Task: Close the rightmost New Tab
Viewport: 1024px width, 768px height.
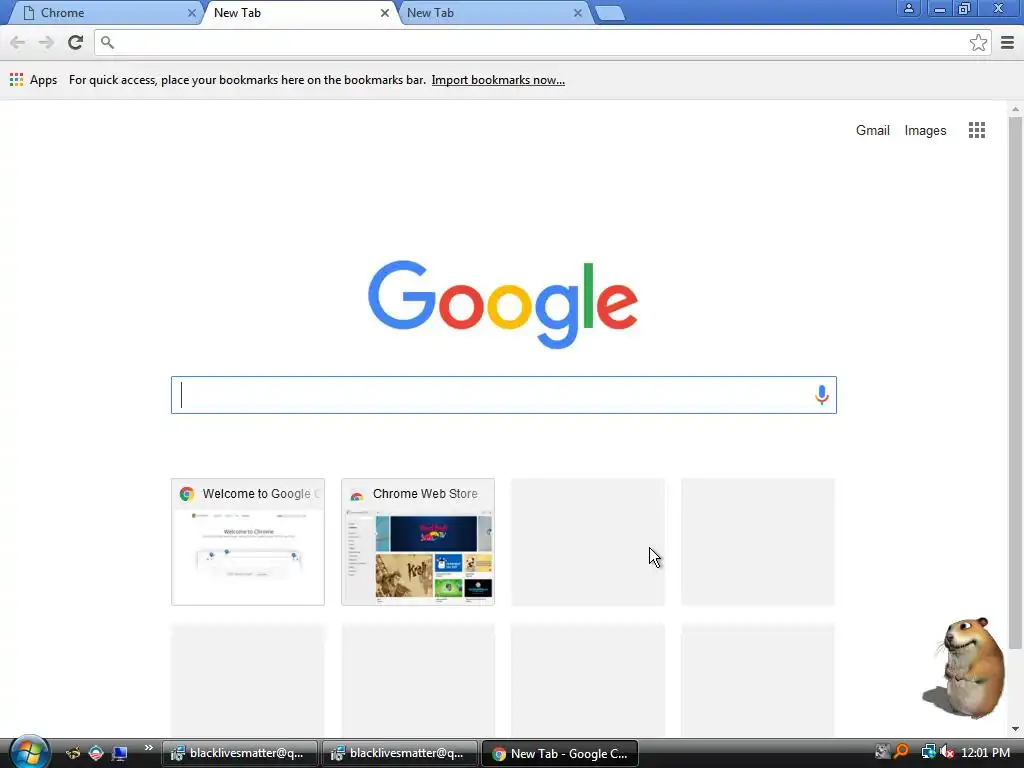Action: pyautogui.click(x=577, y=13)
